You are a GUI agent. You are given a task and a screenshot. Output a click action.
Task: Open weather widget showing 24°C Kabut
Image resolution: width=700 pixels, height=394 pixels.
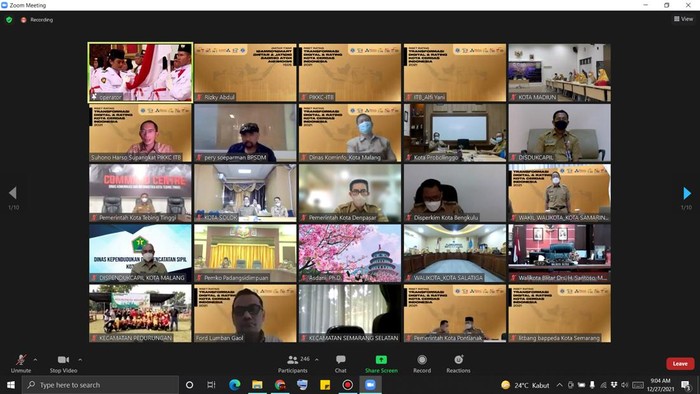525,385
